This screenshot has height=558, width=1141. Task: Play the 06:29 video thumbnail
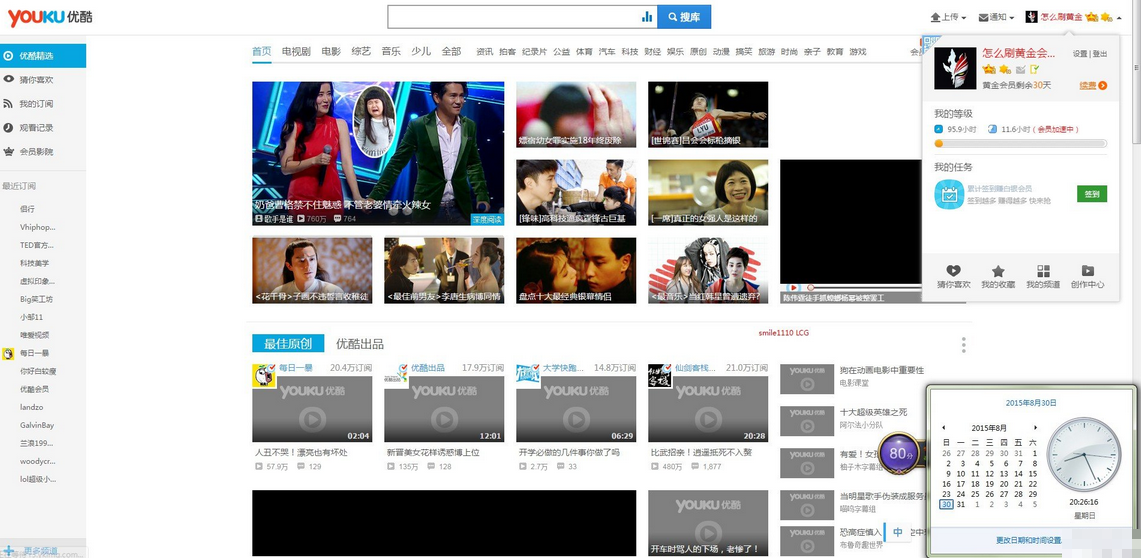[x=576, y=409]
